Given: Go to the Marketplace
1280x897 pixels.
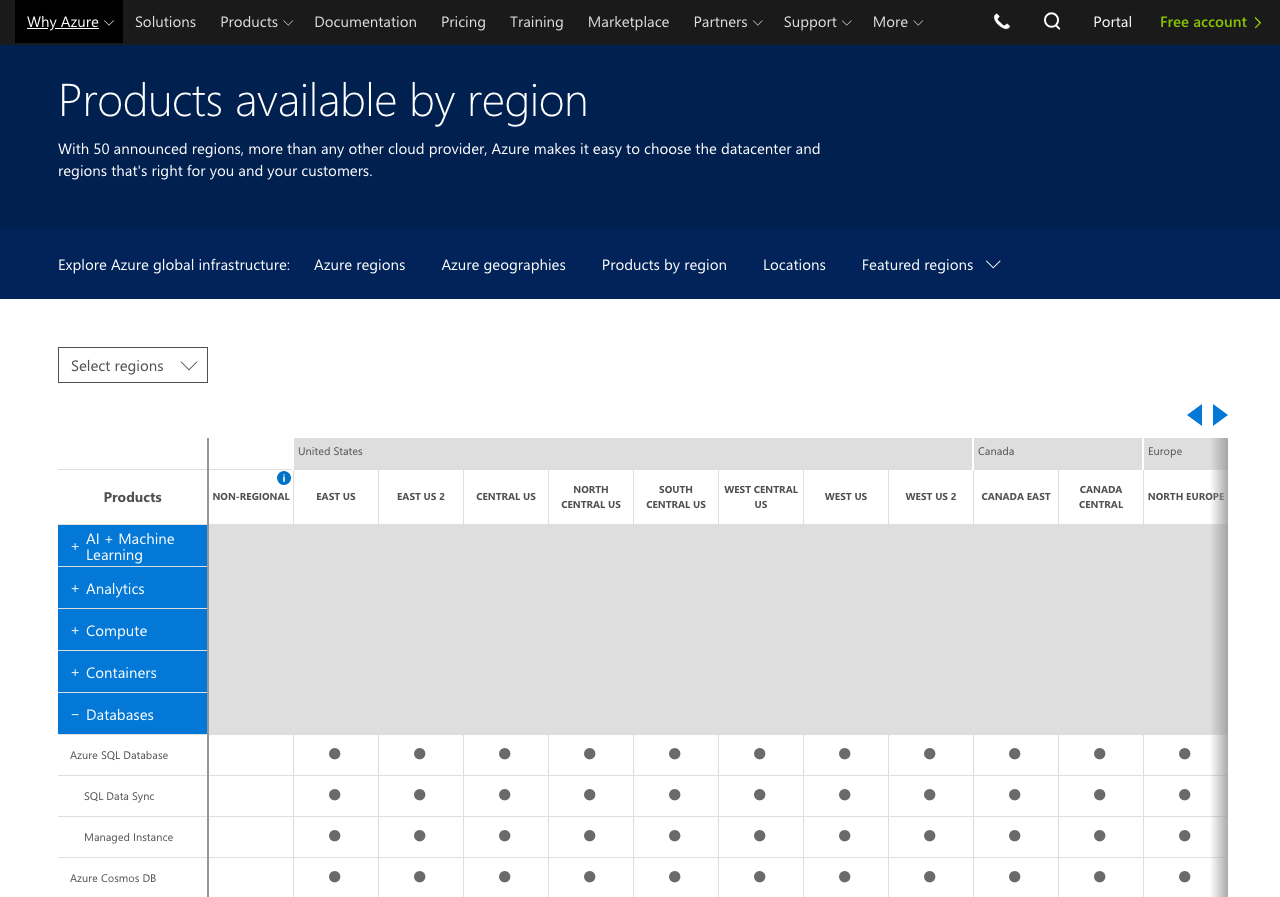Looking at the screenshot, I should tap(628, 22).
